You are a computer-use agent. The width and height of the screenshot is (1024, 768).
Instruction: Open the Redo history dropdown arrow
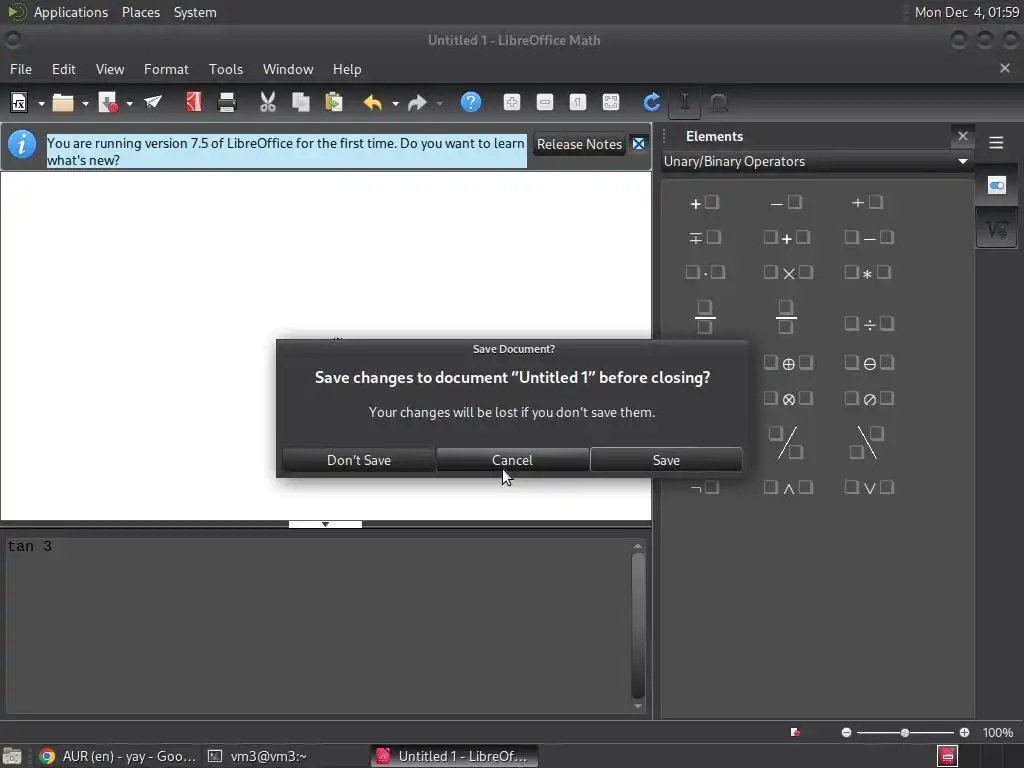coord(440,103)
